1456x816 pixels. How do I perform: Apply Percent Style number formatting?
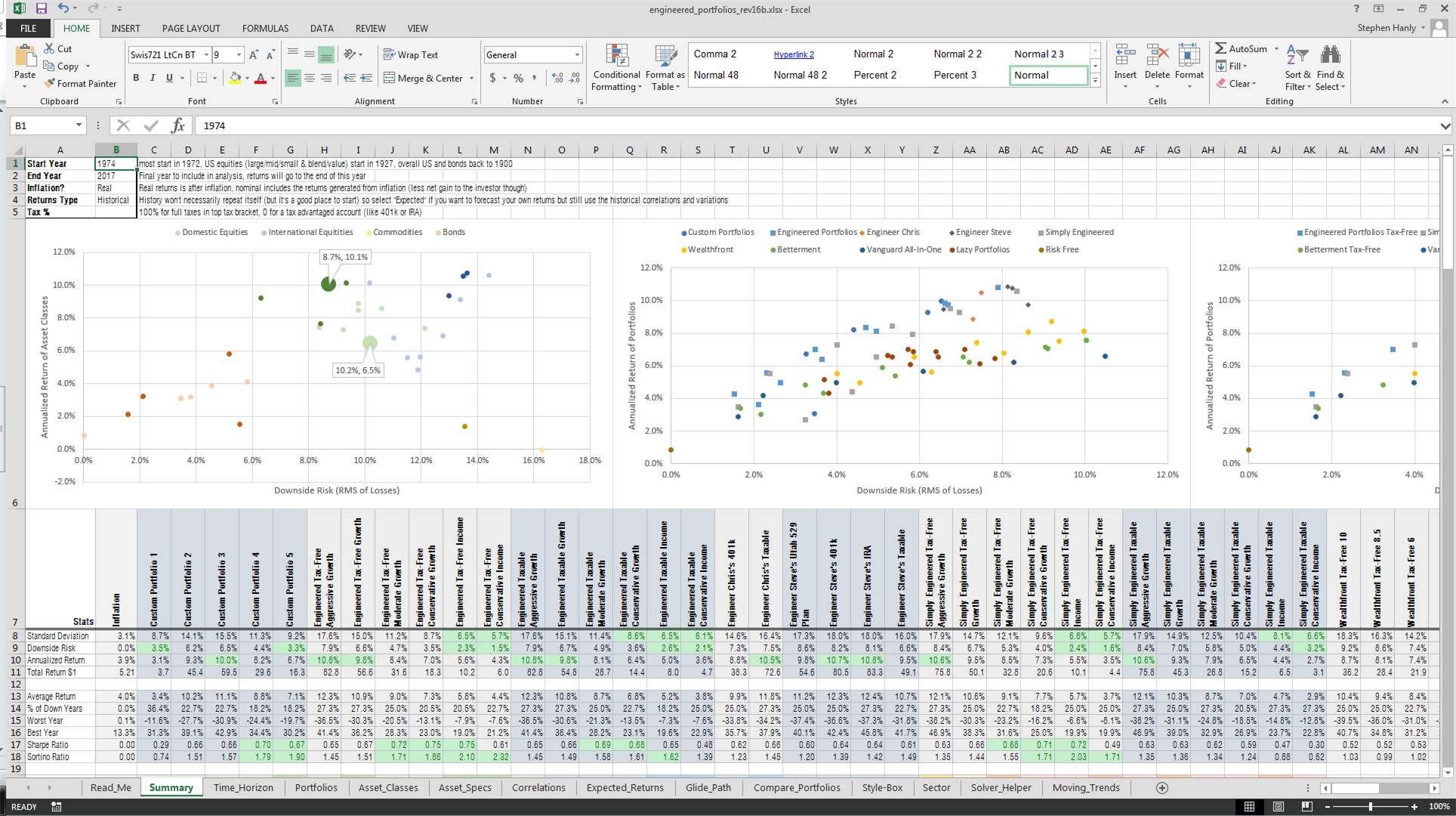[518, 78]
